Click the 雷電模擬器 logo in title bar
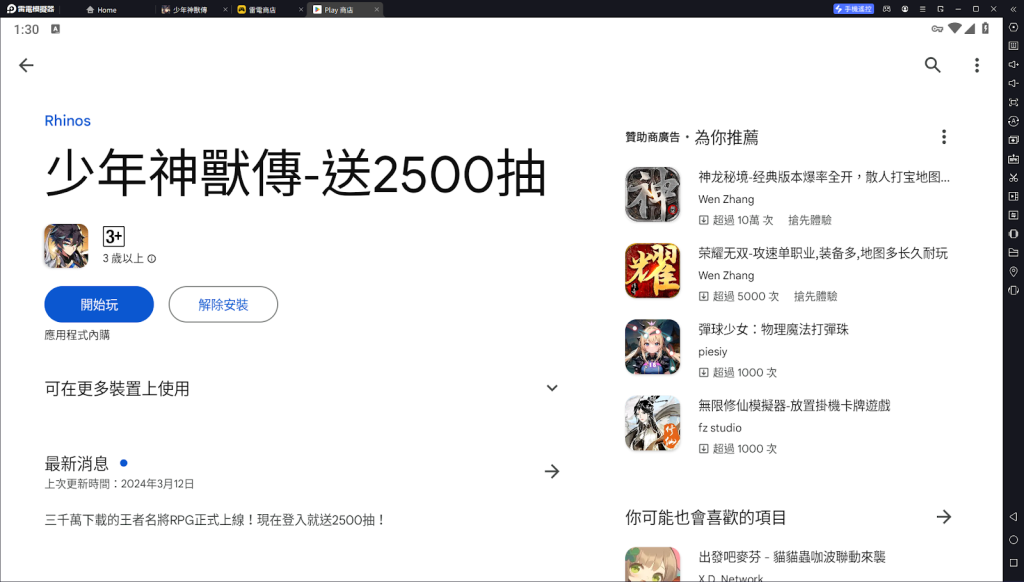 pyautogui.click(x=30, y=9)
